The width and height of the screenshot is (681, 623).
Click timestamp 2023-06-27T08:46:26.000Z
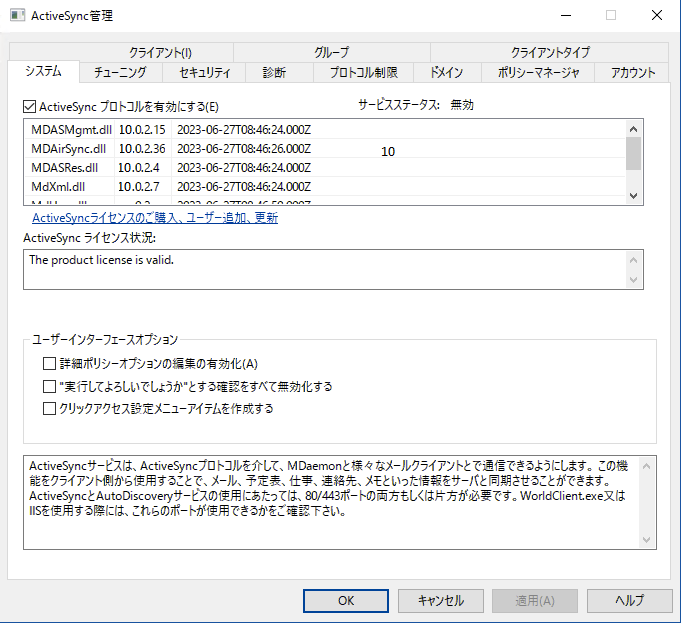(244, 149)
